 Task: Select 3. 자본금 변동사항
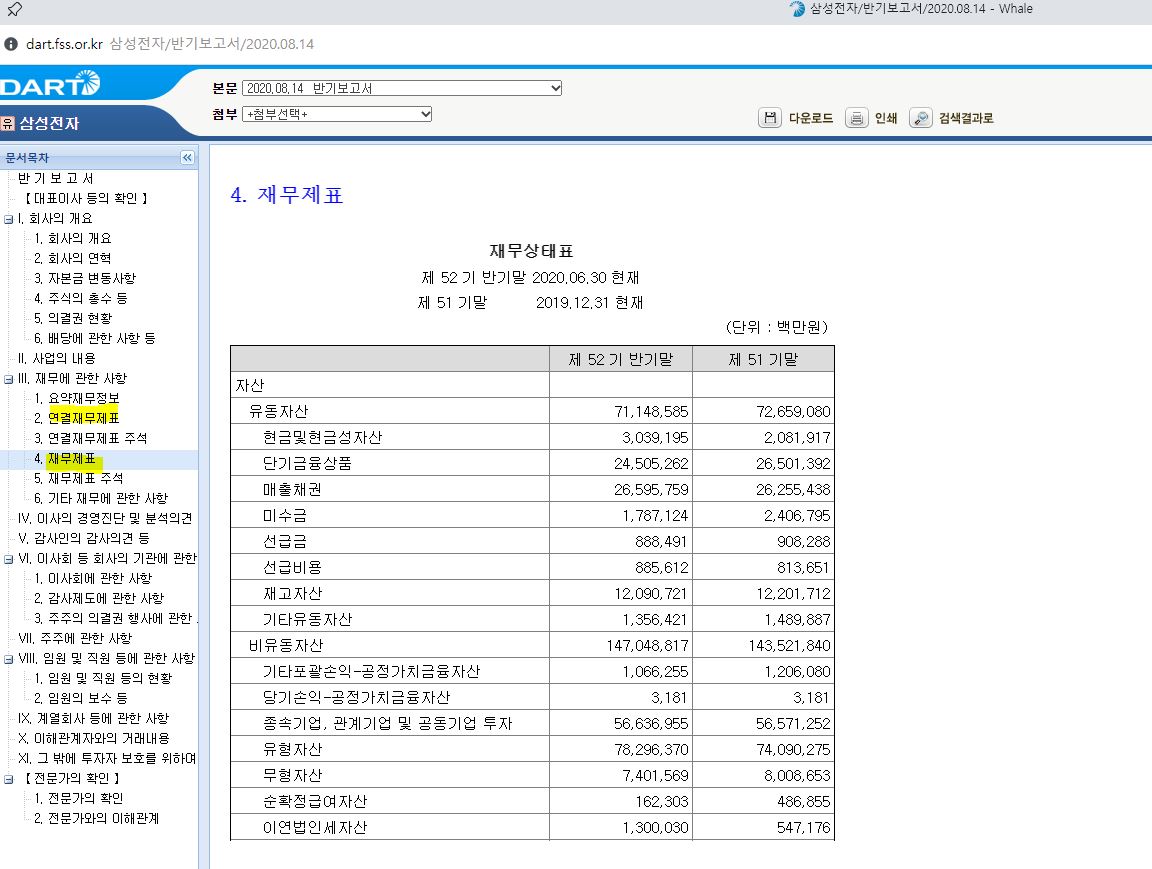point(85,278)
